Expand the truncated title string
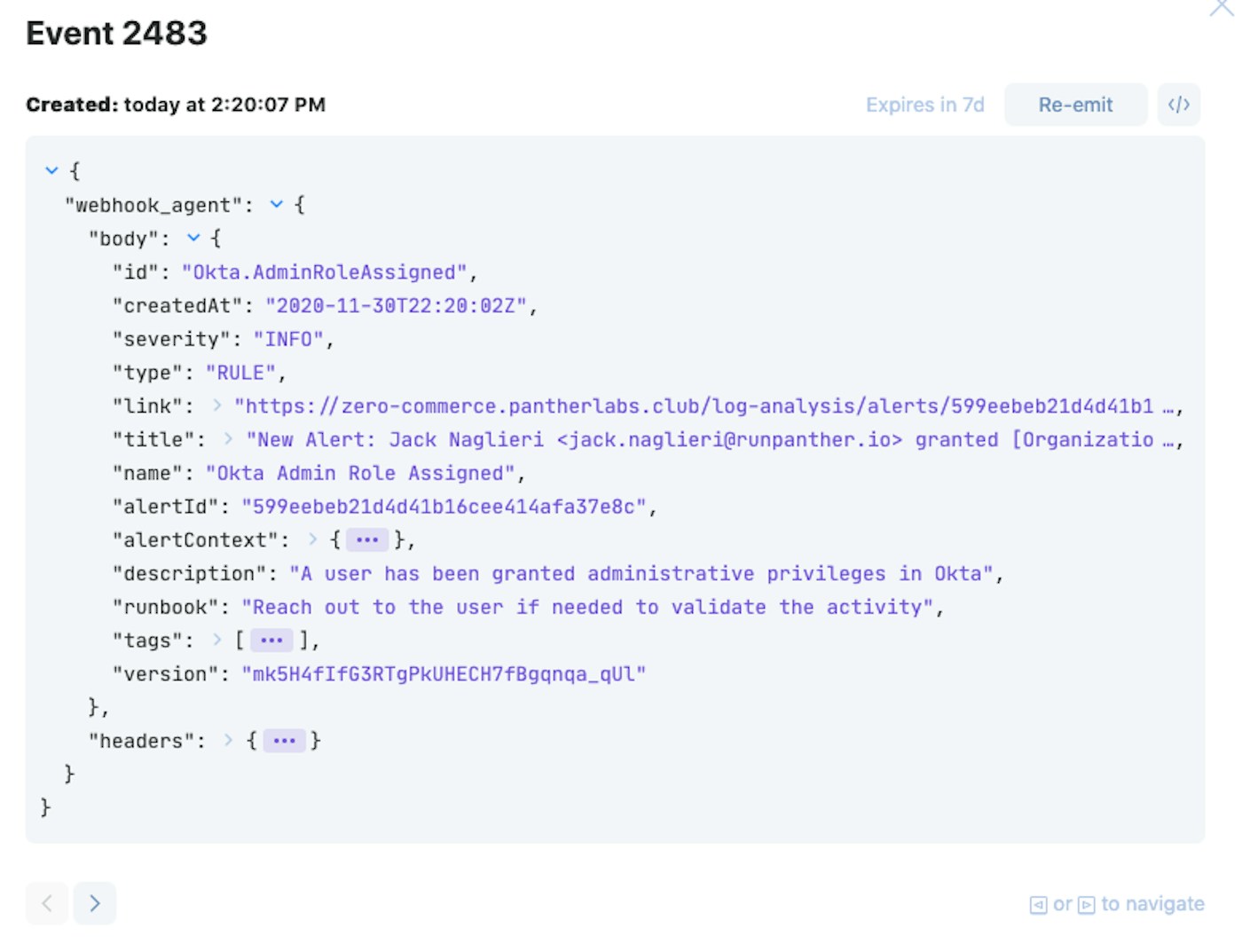Screen dimensions: 1242x952 tap(229, 439)
